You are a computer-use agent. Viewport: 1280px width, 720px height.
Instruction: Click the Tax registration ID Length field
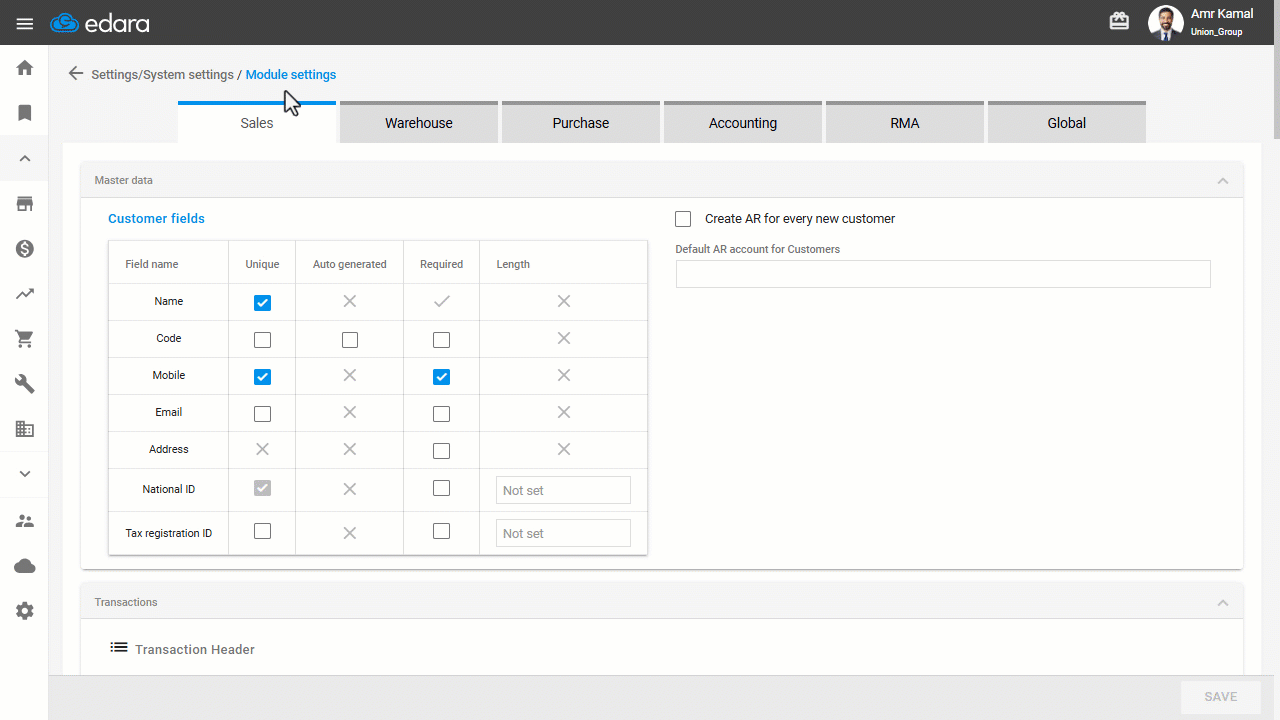coord(563,533)
